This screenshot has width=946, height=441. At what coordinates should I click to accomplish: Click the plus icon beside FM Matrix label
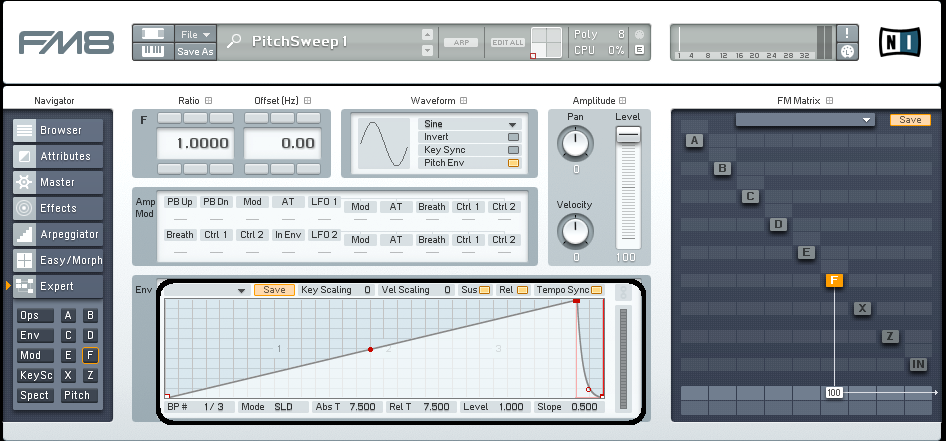(830, 101)
